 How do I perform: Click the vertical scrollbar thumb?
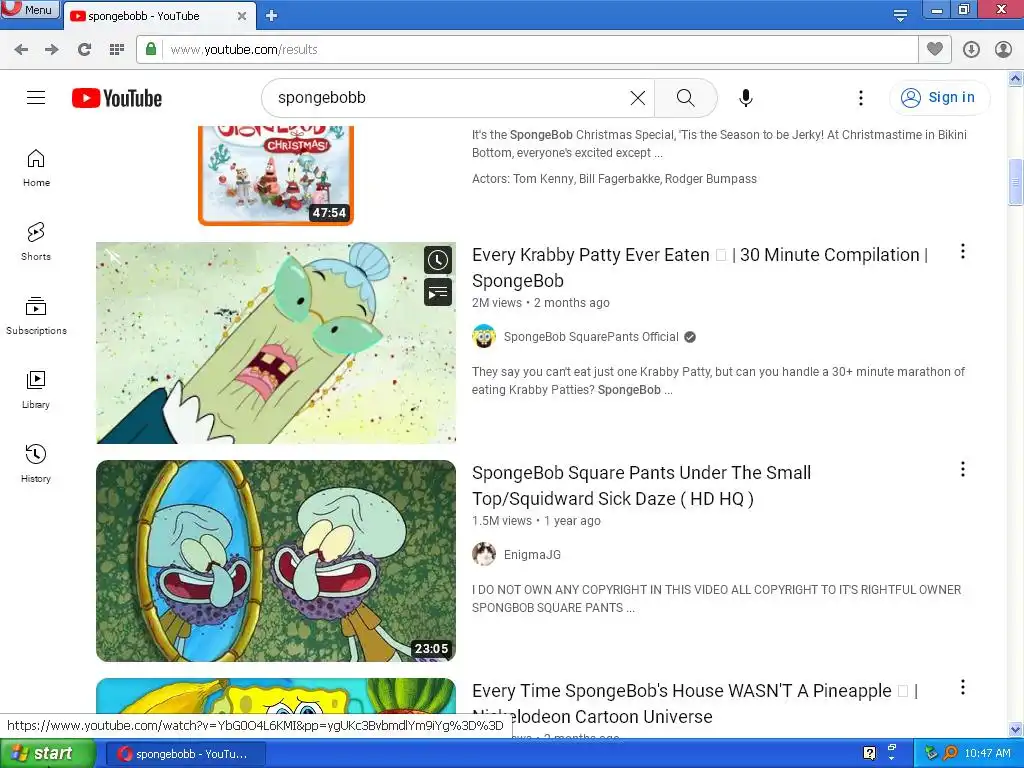pyautogui.click(x=1016, y=182)
